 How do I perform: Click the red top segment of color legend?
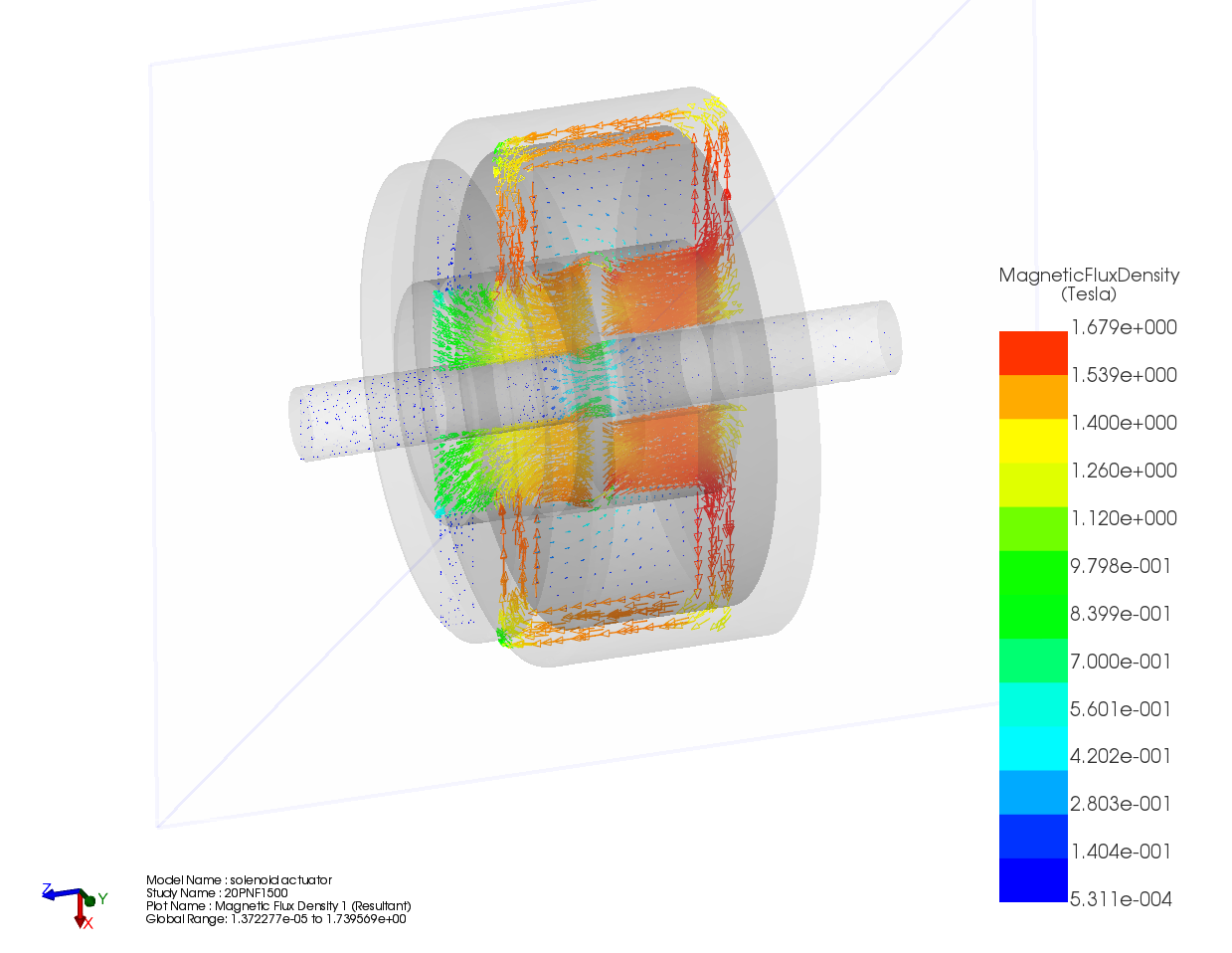coord(1032,352)
